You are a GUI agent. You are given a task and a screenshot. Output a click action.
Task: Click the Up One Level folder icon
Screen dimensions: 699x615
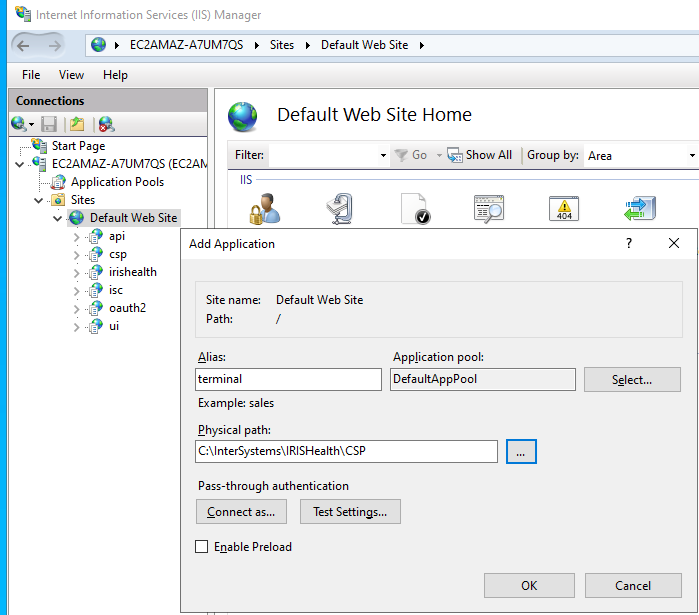pos(77,124)
